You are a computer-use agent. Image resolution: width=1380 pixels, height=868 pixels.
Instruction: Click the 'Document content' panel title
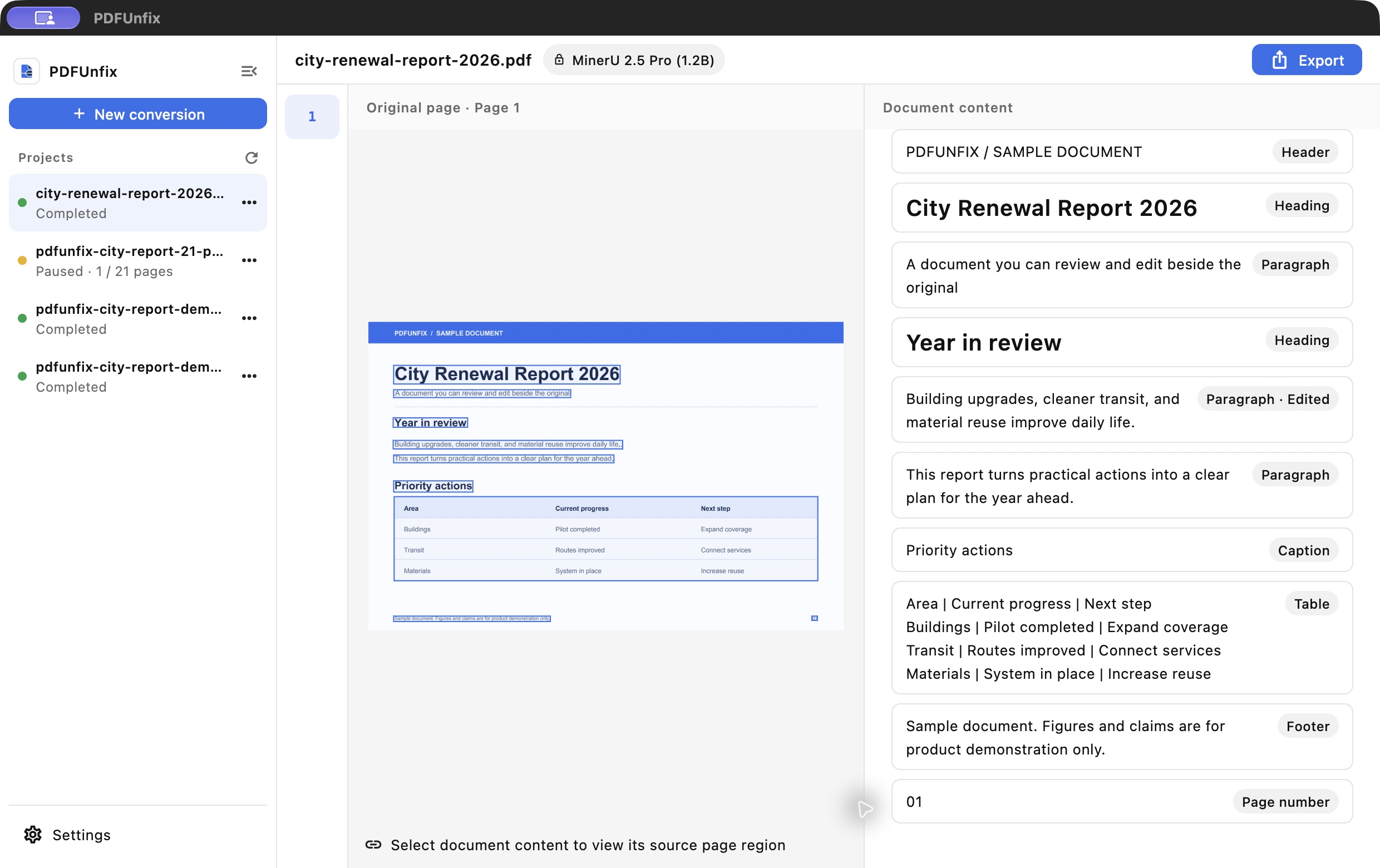pyautogui.click(x=947, y=108)
